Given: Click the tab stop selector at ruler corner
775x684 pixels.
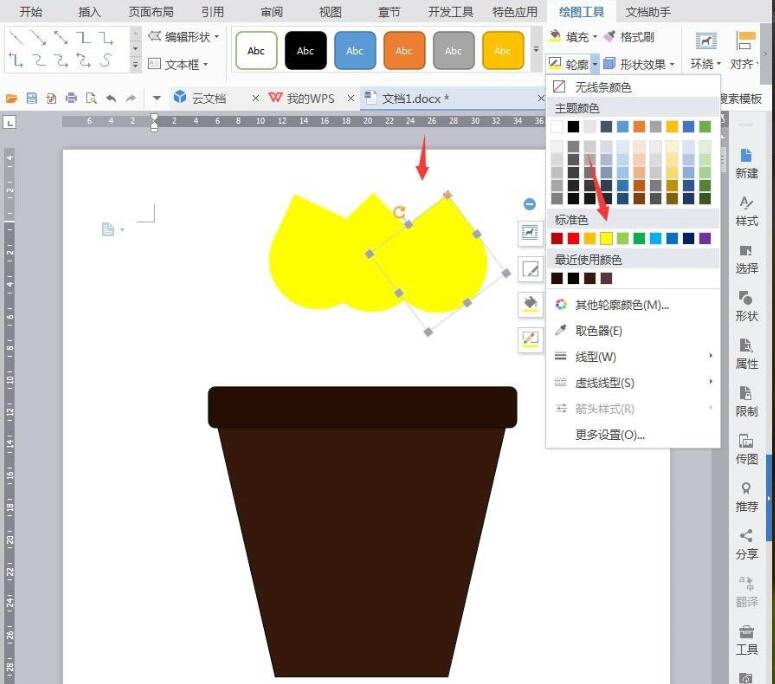Looking at the screenshot, I should click(x=9, y=122).
